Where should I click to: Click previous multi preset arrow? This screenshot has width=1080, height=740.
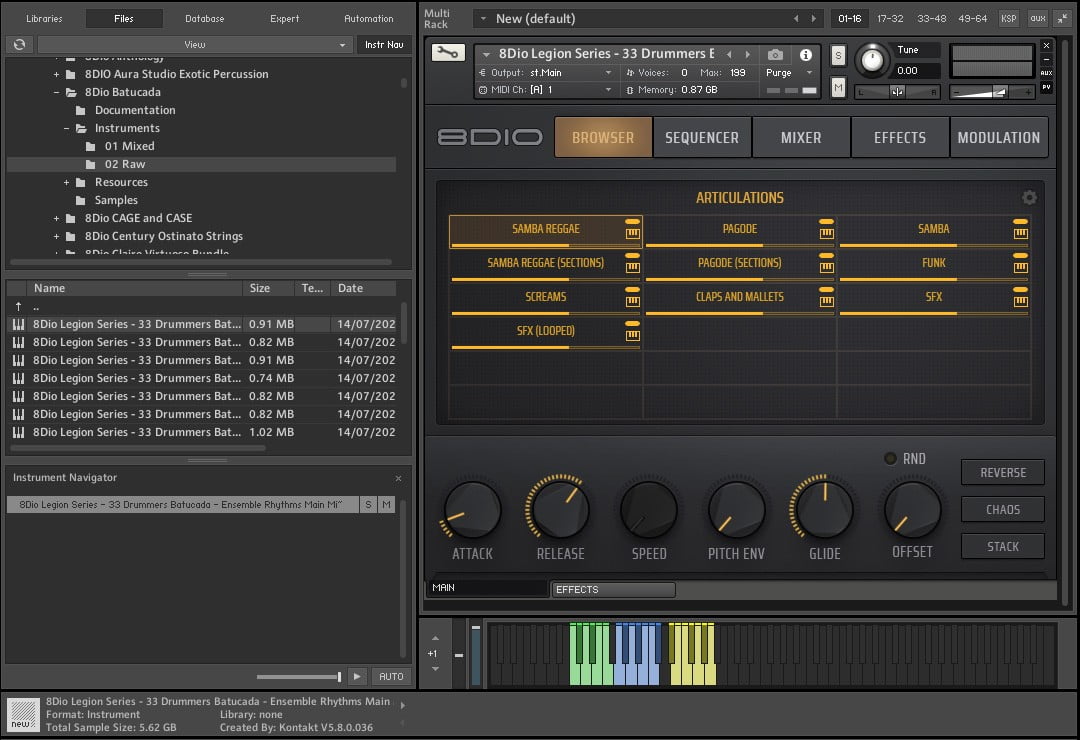tap(796, 19)
